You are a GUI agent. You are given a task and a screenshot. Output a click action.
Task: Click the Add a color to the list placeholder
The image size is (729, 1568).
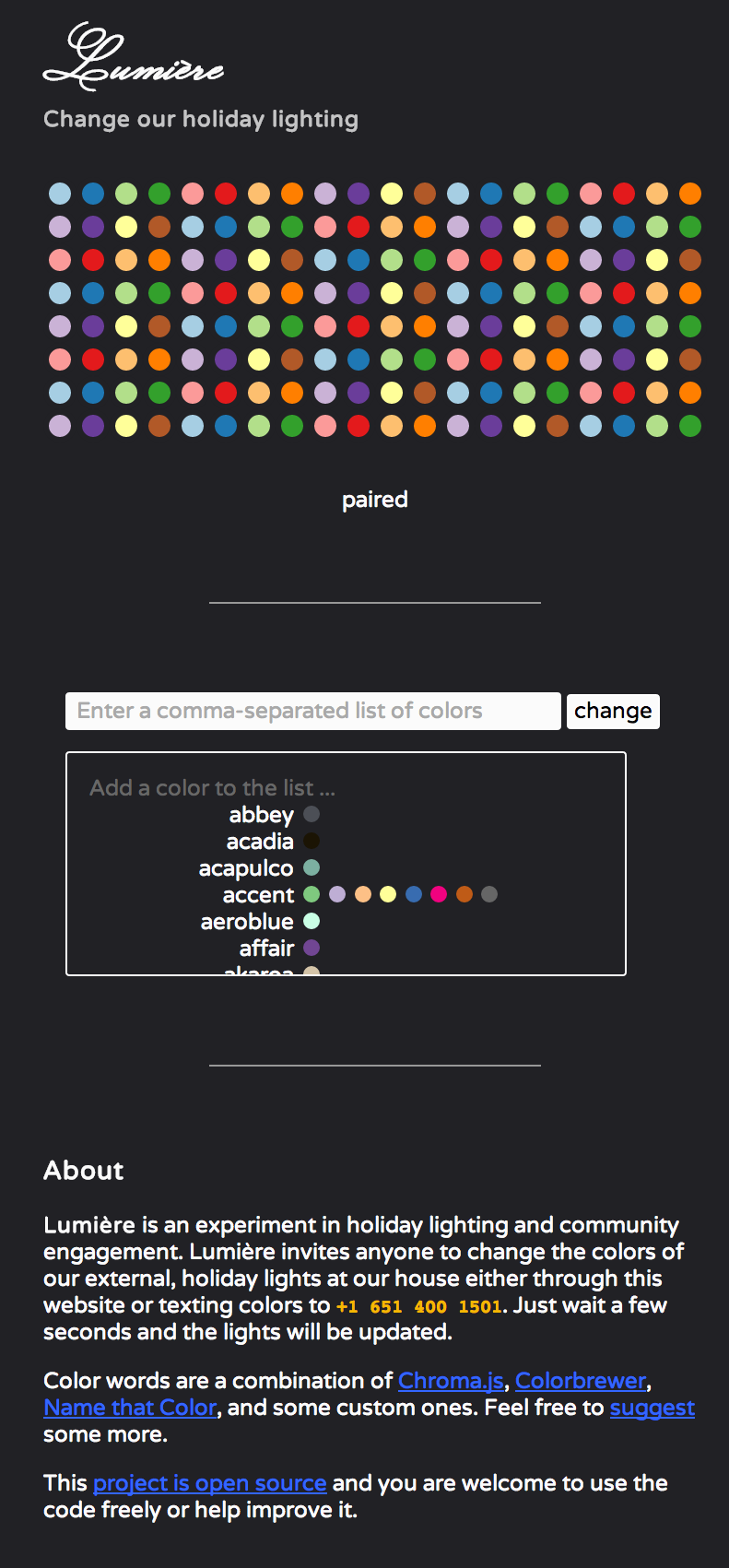click(x=213, y=788)
